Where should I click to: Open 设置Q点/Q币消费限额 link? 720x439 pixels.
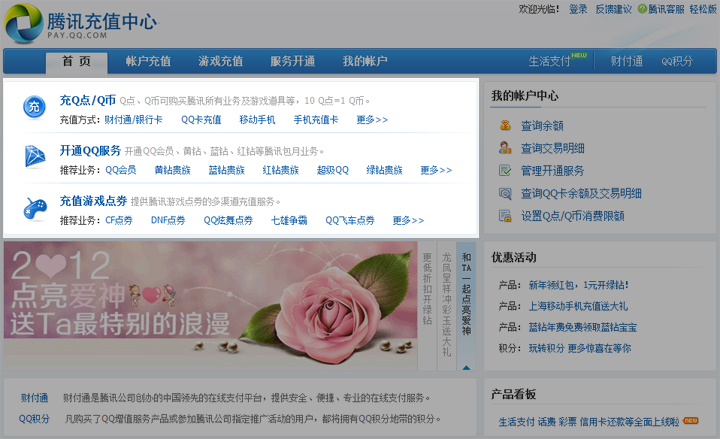(x=573, y=216)
